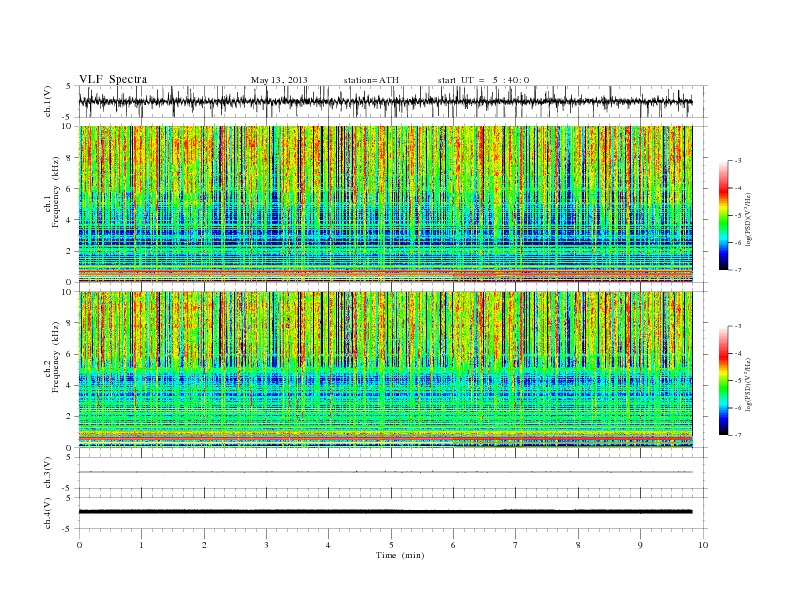Click the "3" minute tick label

click(x=266, y=545)
